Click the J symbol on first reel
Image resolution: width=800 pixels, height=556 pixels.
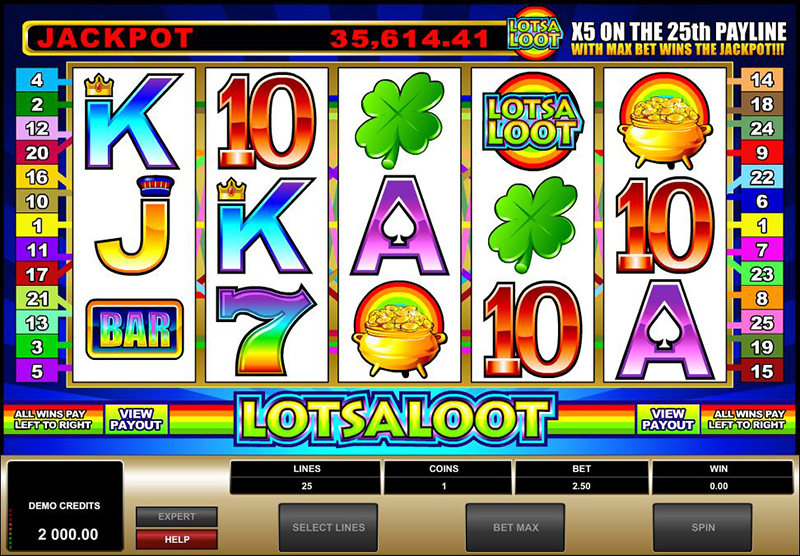tap(134, 225)
